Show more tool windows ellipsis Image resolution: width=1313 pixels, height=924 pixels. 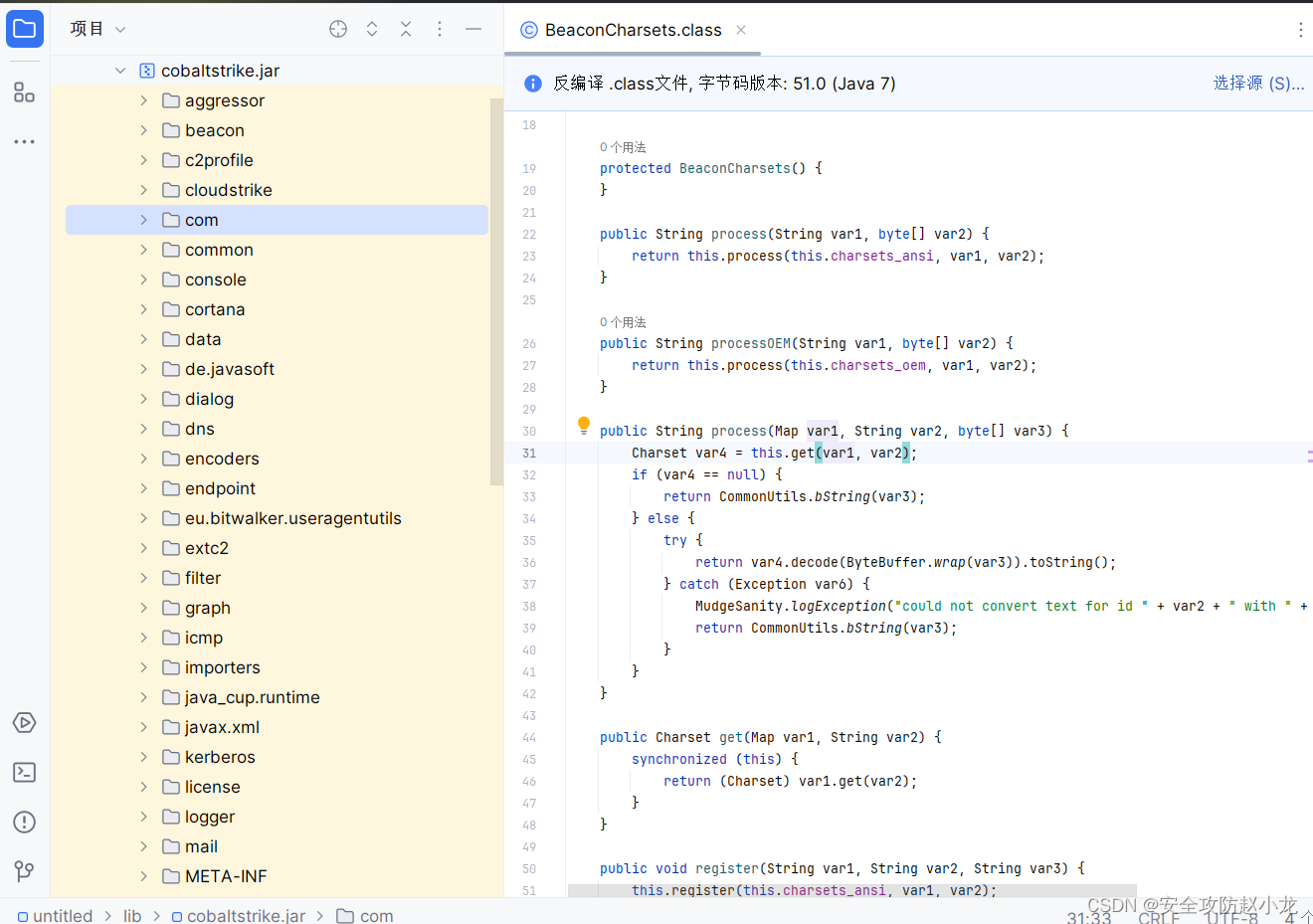[25, 142]
